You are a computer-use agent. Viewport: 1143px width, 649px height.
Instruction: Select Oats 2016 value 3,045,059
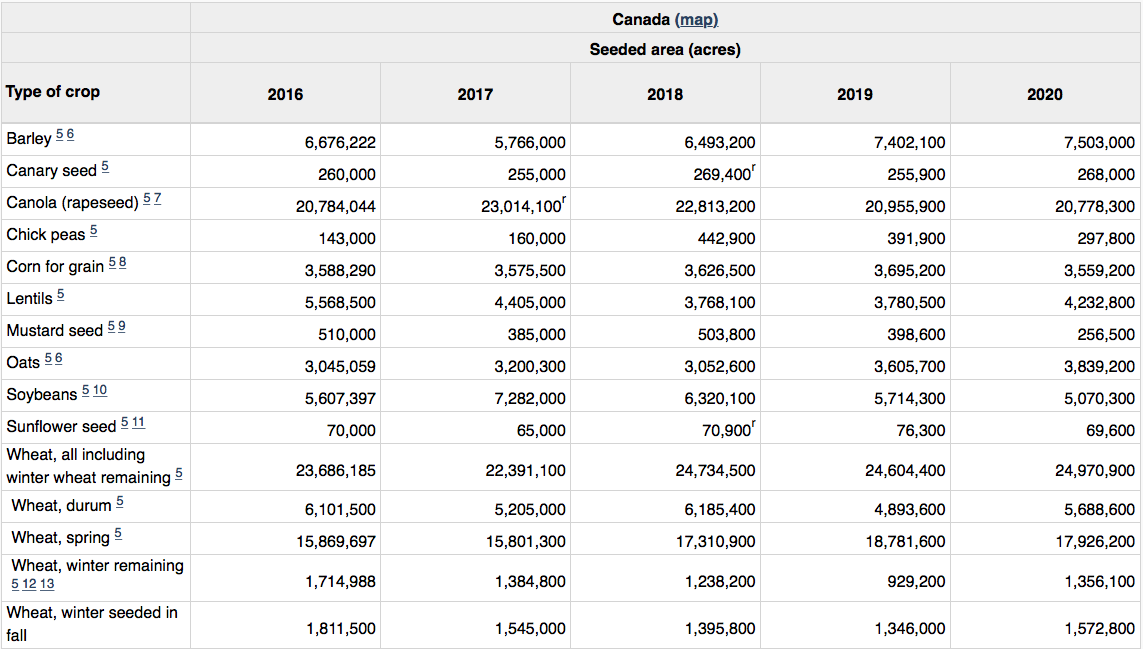tap(340, 367)
